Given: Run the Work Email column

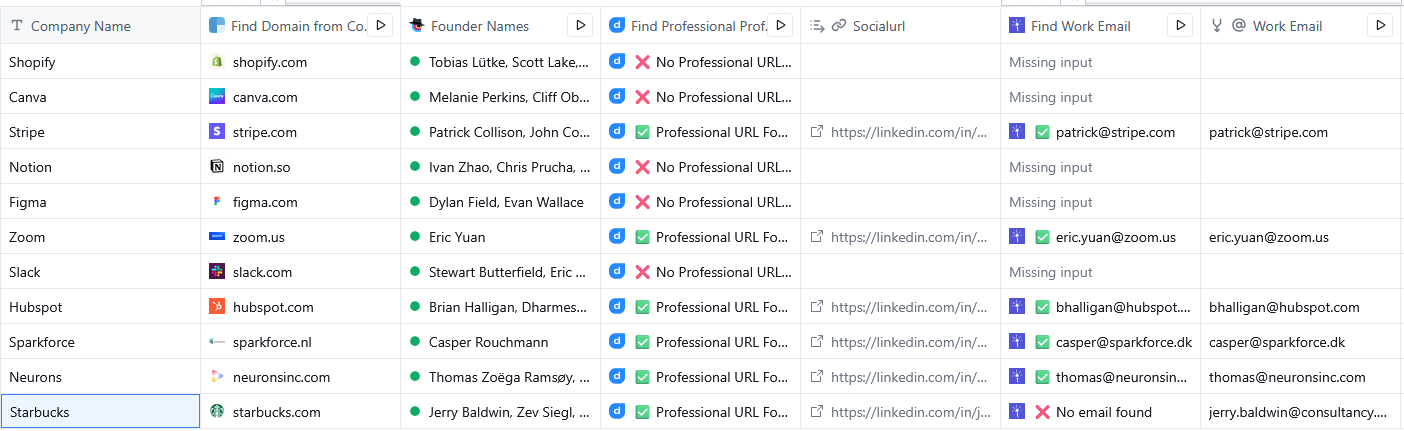Looking at the screenshot, I should 1380,25.
